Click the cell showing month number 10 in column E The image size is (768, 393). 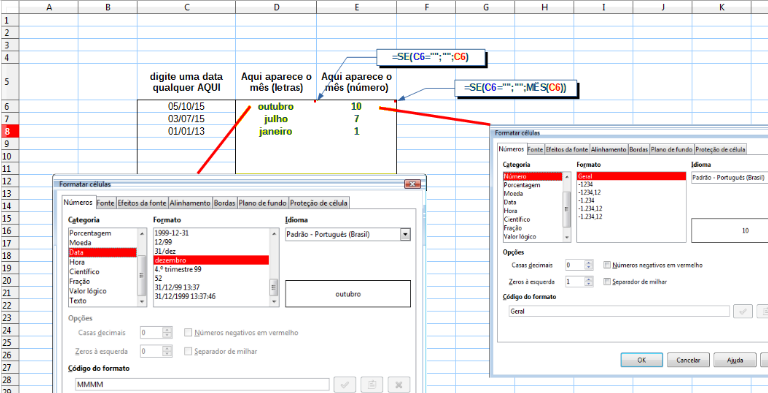356,106
